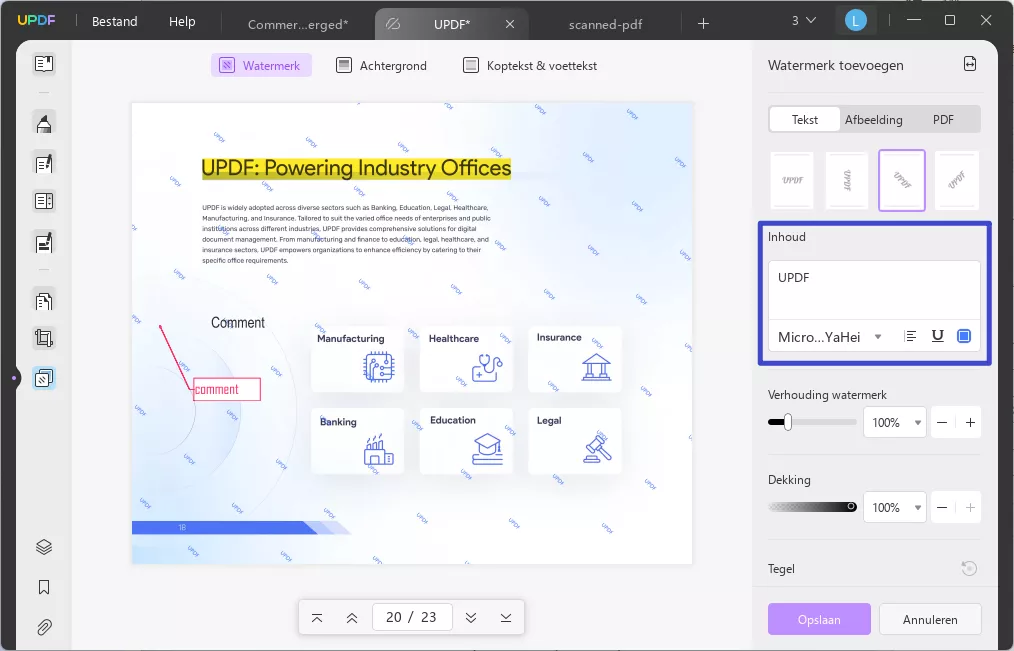Decrease Dekking with the minus button
This screenshot has height=651, width=1014.
pos(942,507)
